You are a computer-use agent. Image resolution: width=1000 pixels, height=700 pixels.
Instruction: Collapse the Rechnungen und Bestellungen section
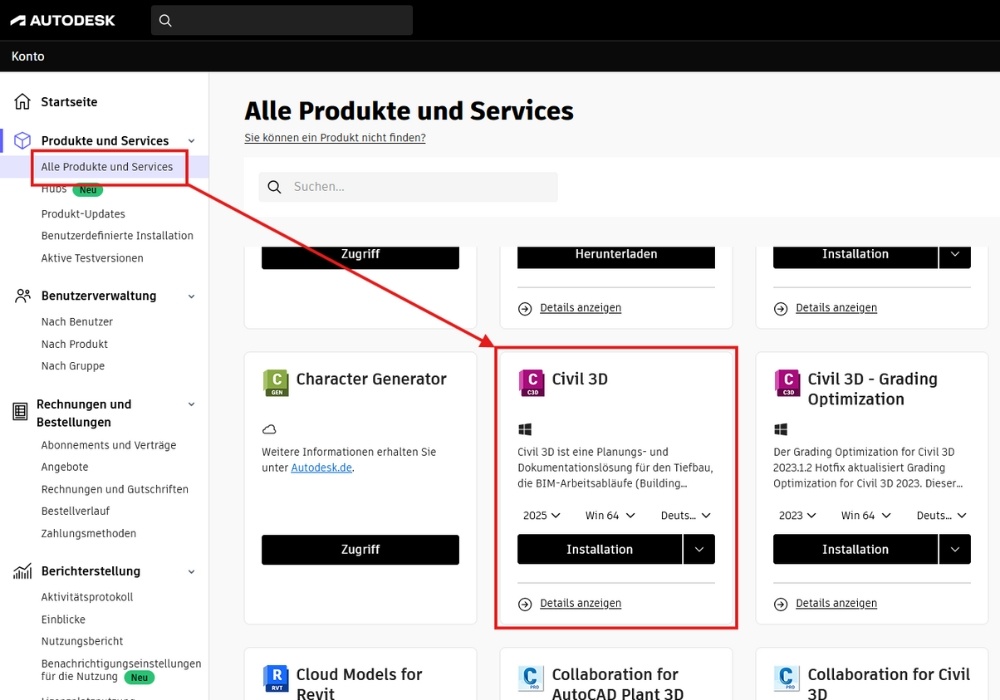[191, 404]
